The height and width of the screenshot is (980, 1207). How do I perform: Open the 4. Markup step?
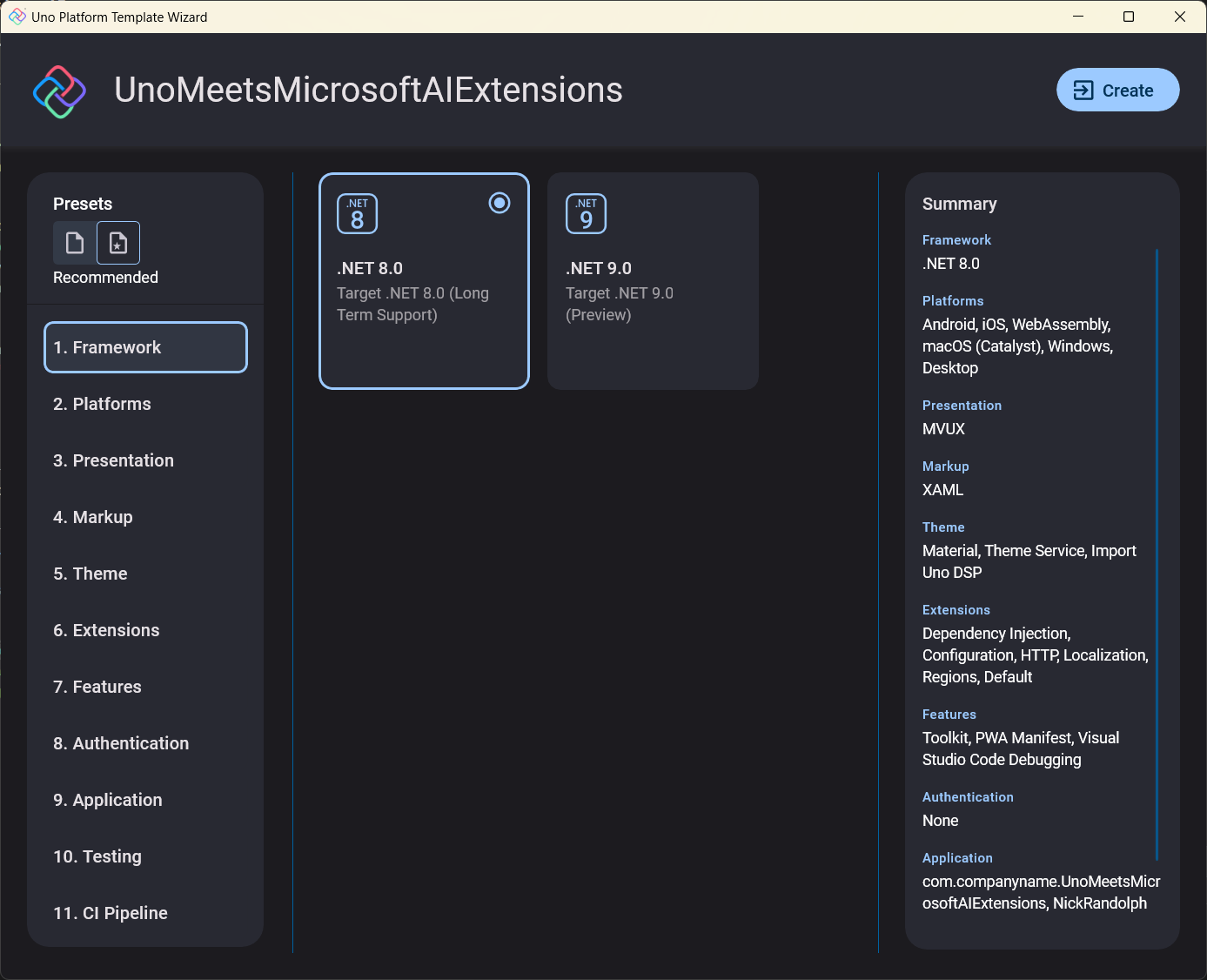93,517
